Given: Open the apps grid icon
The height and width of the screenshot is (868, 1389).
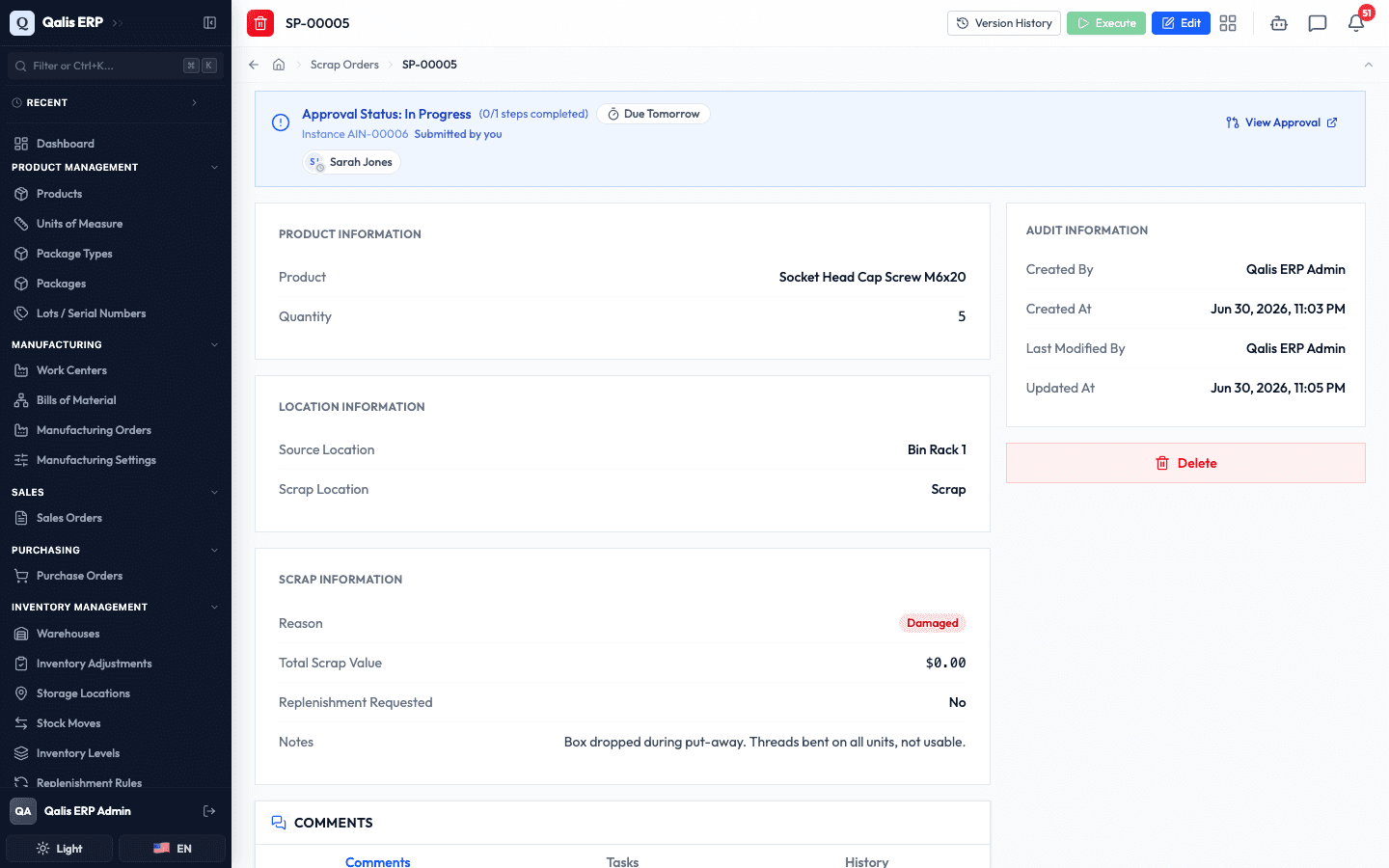Looking at the screenshot, I should tap(1228, 23).
